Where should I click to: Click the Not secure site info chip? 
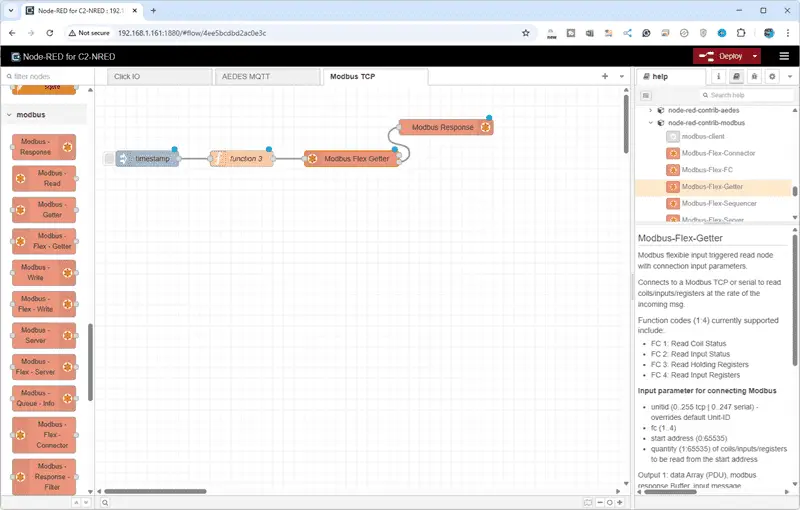90,33
